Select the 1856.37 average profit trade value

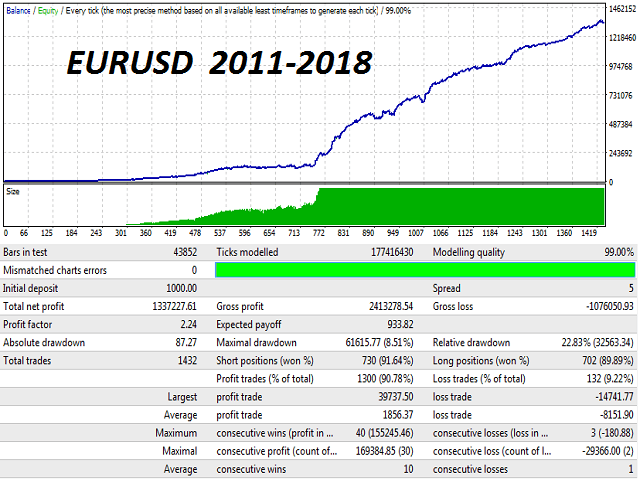pyautogui.click(x=398, y=415)
